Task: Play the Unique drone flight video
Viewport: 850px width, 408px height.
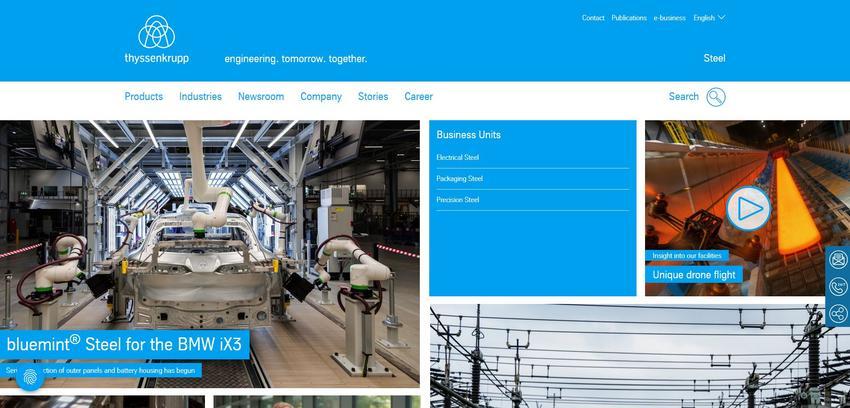Action: tap(748, 209)
